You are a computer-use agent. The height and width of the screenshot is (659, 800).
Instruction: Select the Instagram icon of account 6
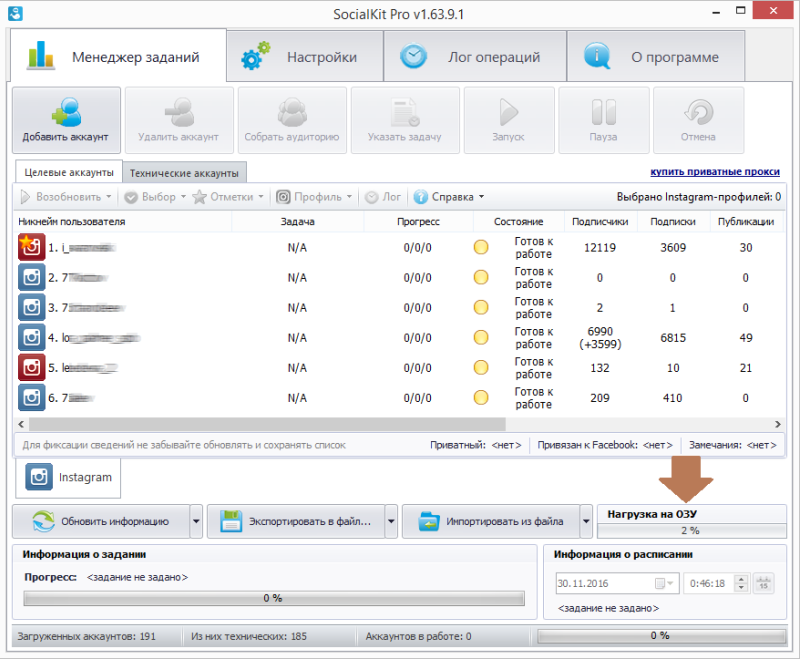32,398
